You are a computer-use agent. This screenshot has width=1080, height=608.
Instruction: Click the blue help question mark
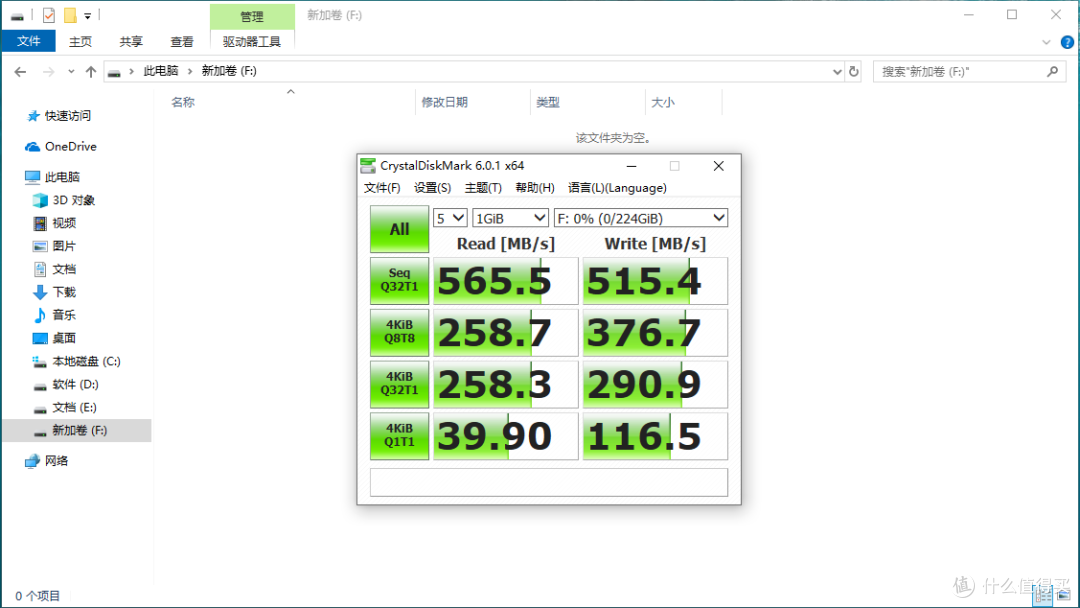[x=1067, y=42]
